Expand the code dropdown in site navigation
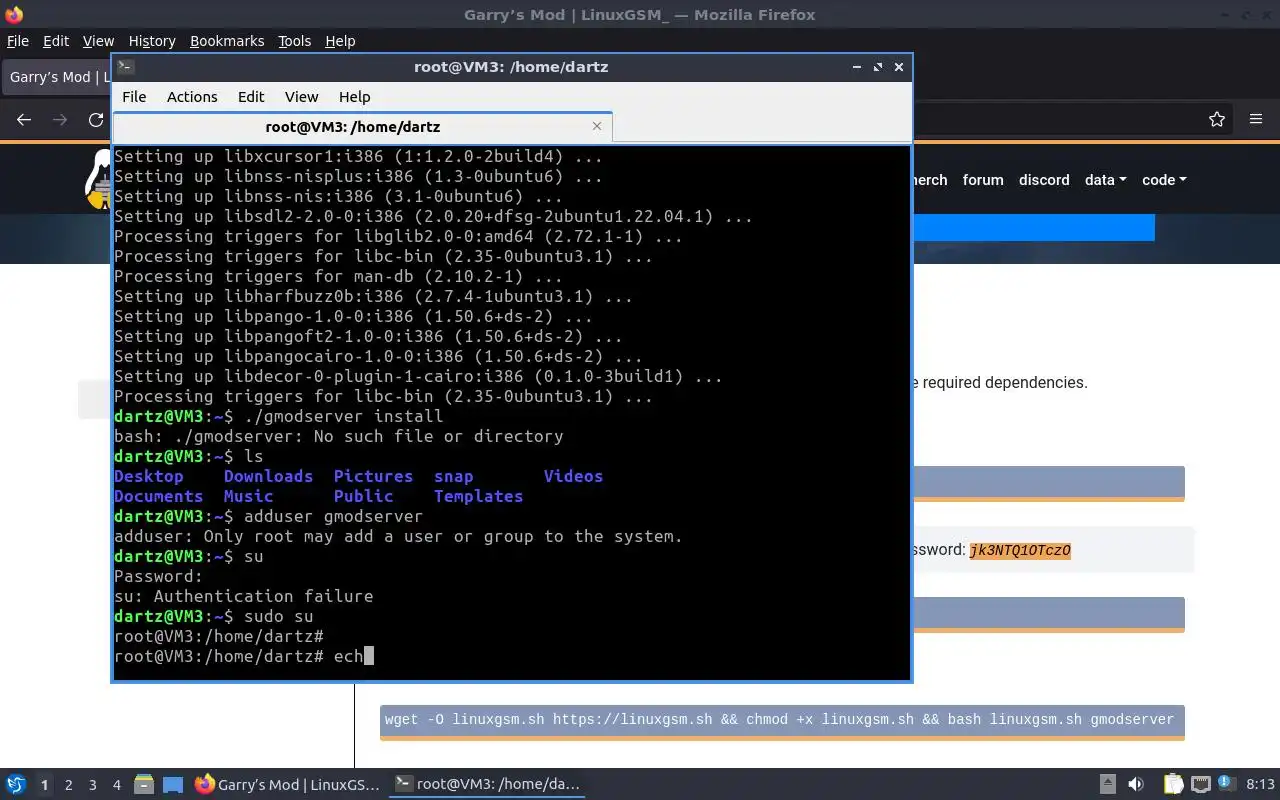Viewport: 1280px width, 800px height. 1164,180
